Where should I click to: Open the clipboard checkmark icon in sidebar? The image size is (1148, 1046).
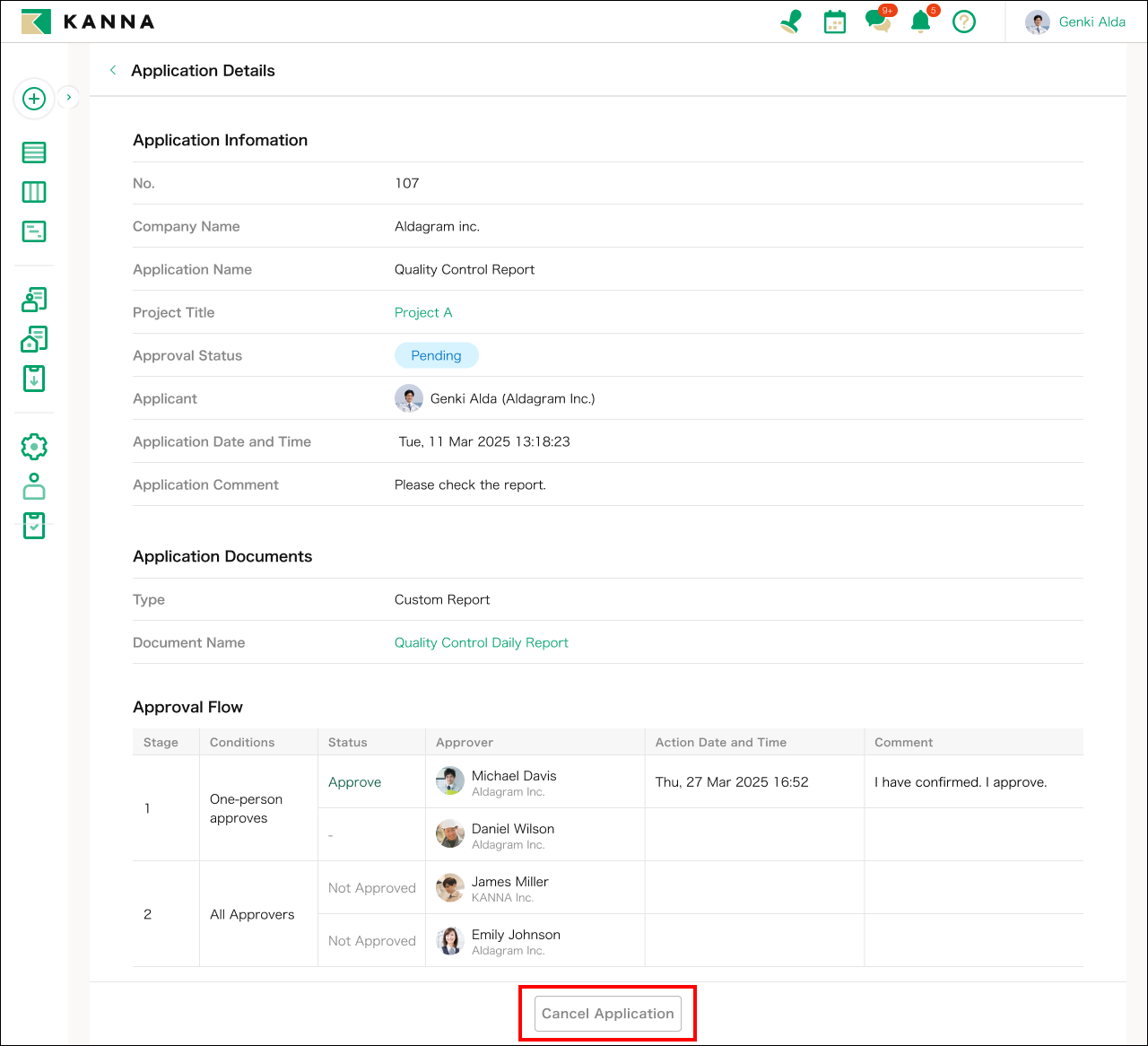(34, 526)
